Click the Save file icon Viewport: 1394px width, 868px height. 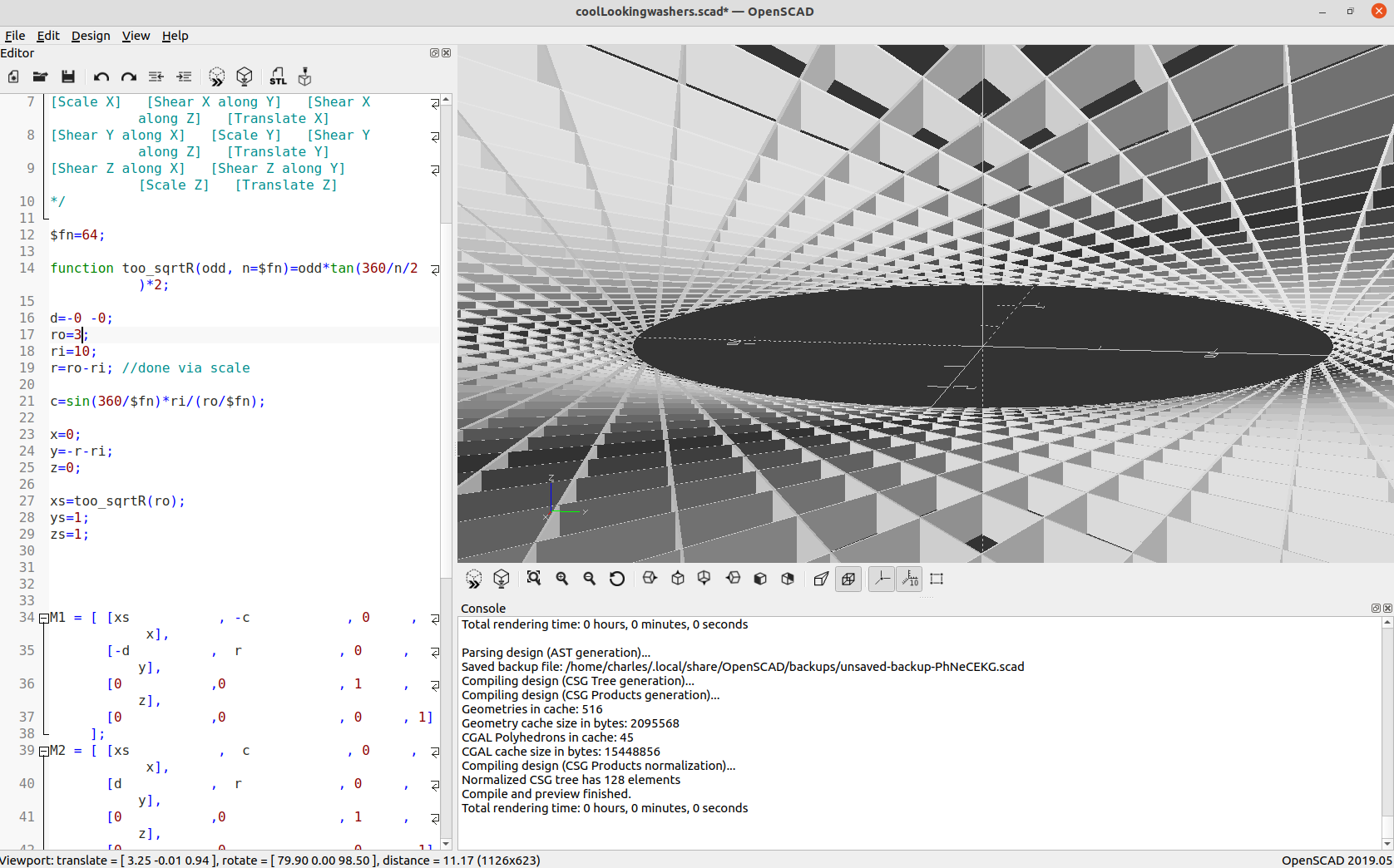pos(68,76)
